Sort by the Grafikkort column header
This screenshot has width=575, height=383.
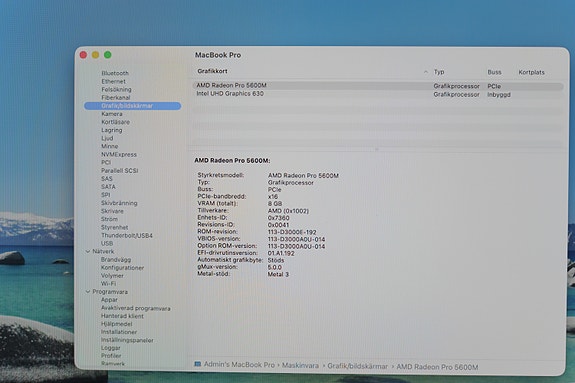click(212, 71)
